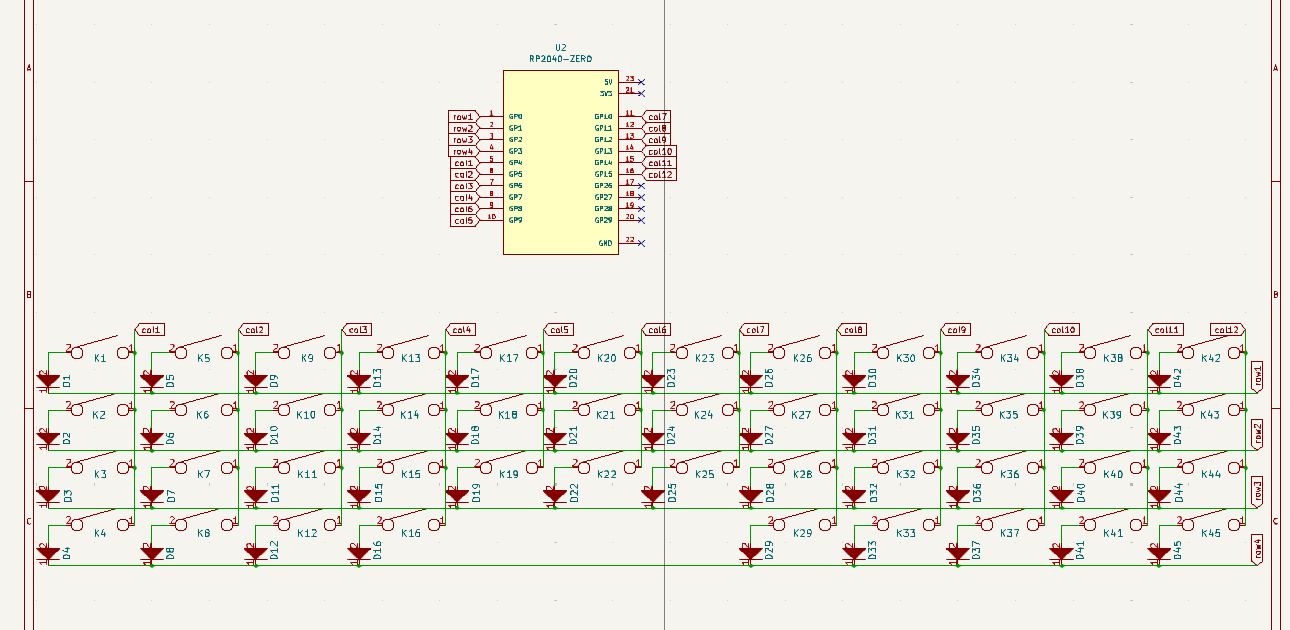Click the D22 diode symbol
This screenshot has width=1290, height=630.
coord(555,494)
